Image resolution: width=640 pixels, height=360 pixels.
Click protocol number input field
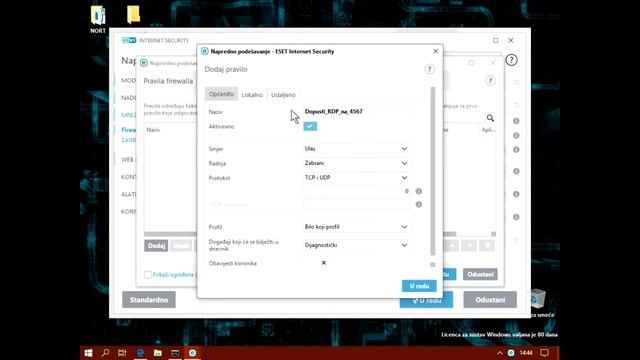tap(357, 191)
